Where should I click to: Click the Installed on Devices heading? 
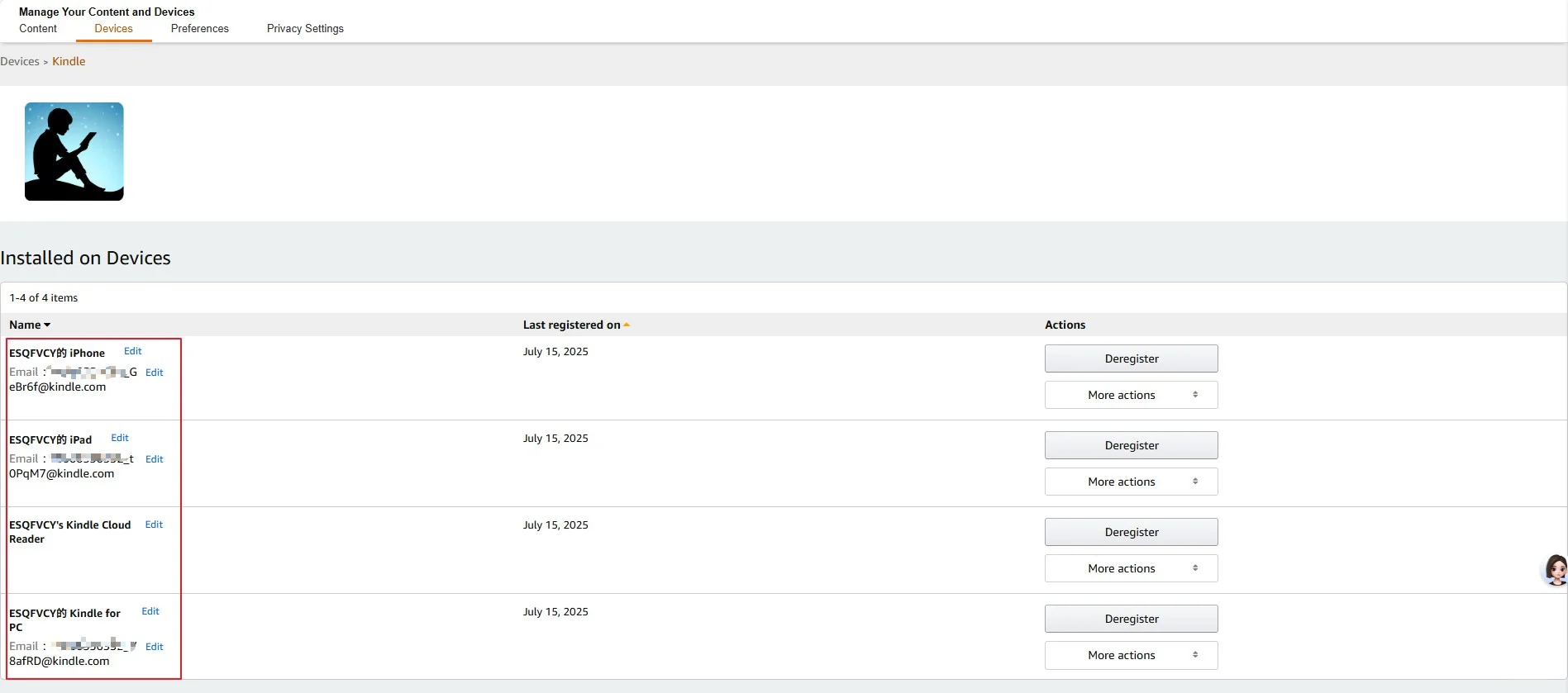click(x=85, y=258)
